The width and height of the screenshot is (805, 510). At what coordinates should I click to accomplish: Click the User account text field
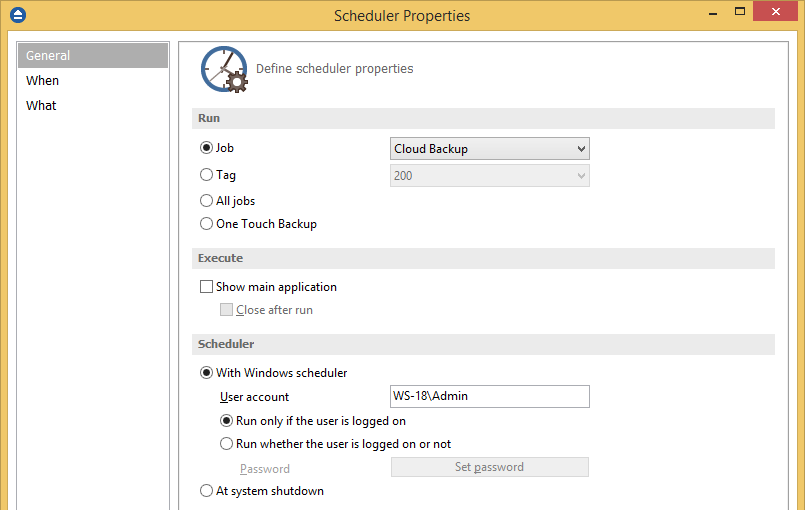[489, 396]
